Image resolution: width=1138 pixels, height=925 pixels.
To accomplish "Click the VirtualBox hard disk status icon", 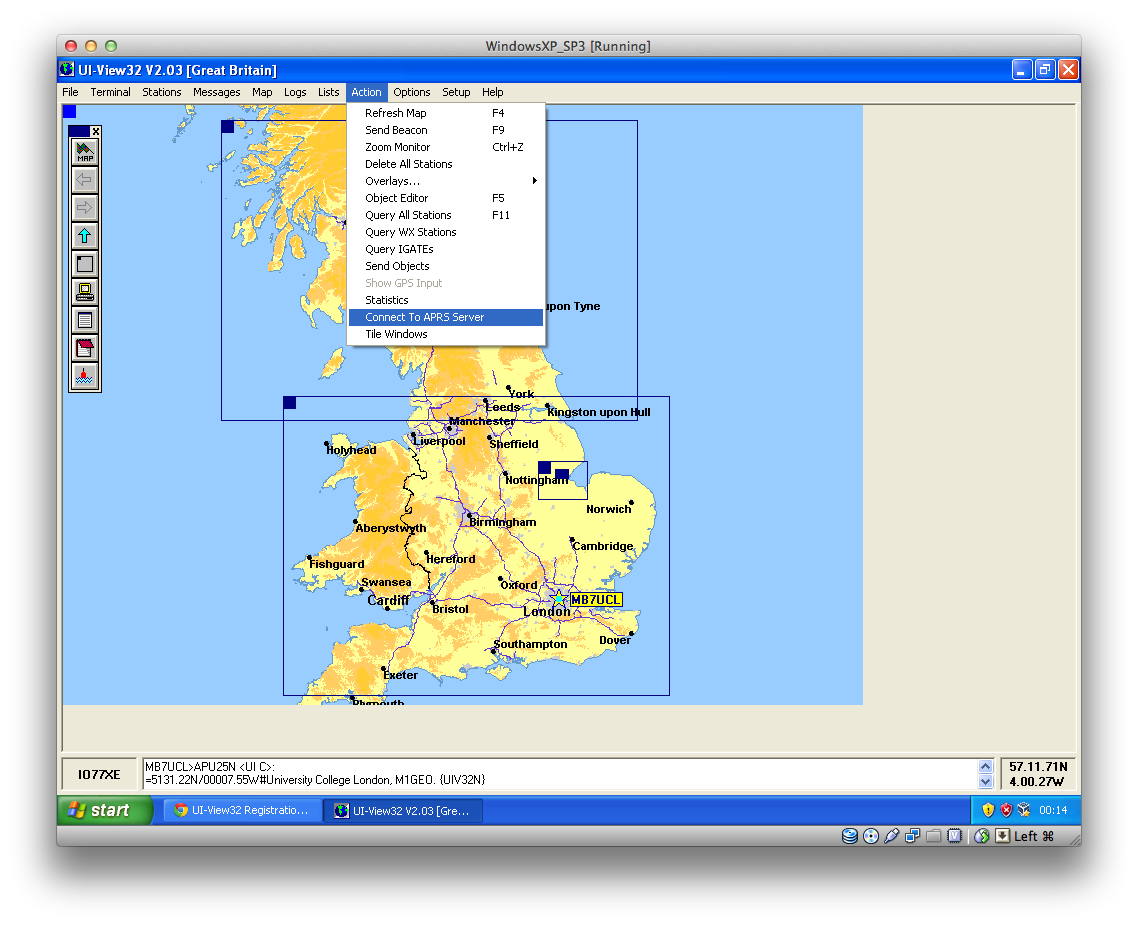I will pos(850,836).
